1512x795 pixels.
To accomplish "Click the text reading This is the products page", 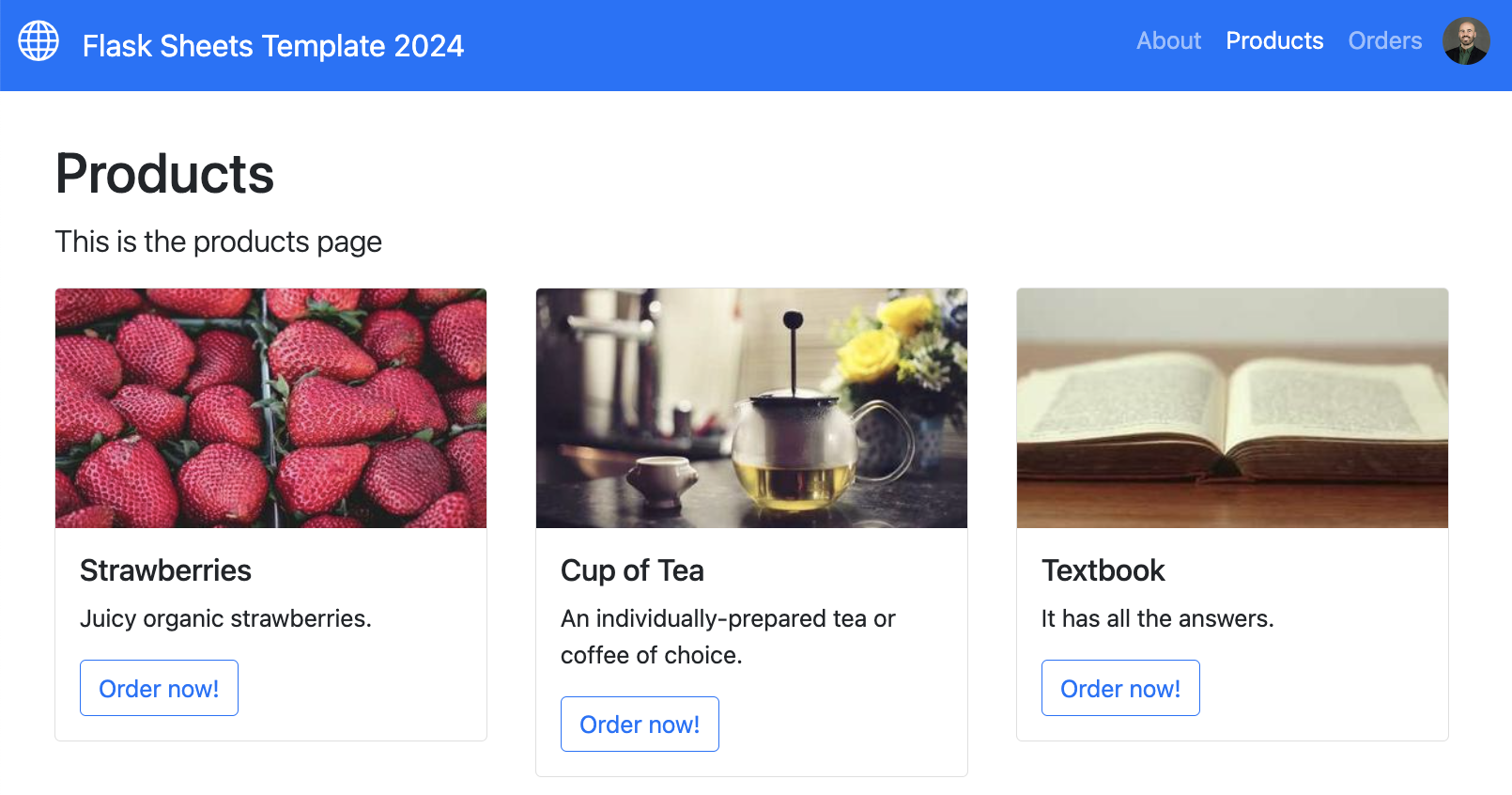I will tap(218, 242).
